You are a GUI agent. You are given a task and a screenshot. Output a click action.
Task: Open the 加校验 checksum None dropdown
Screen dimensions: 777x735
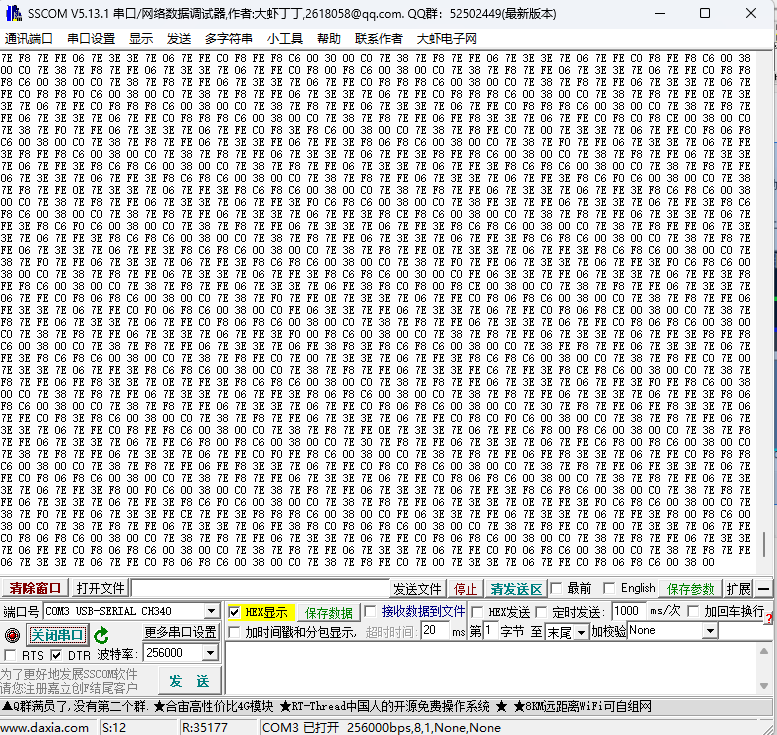(x=710, y=631)
